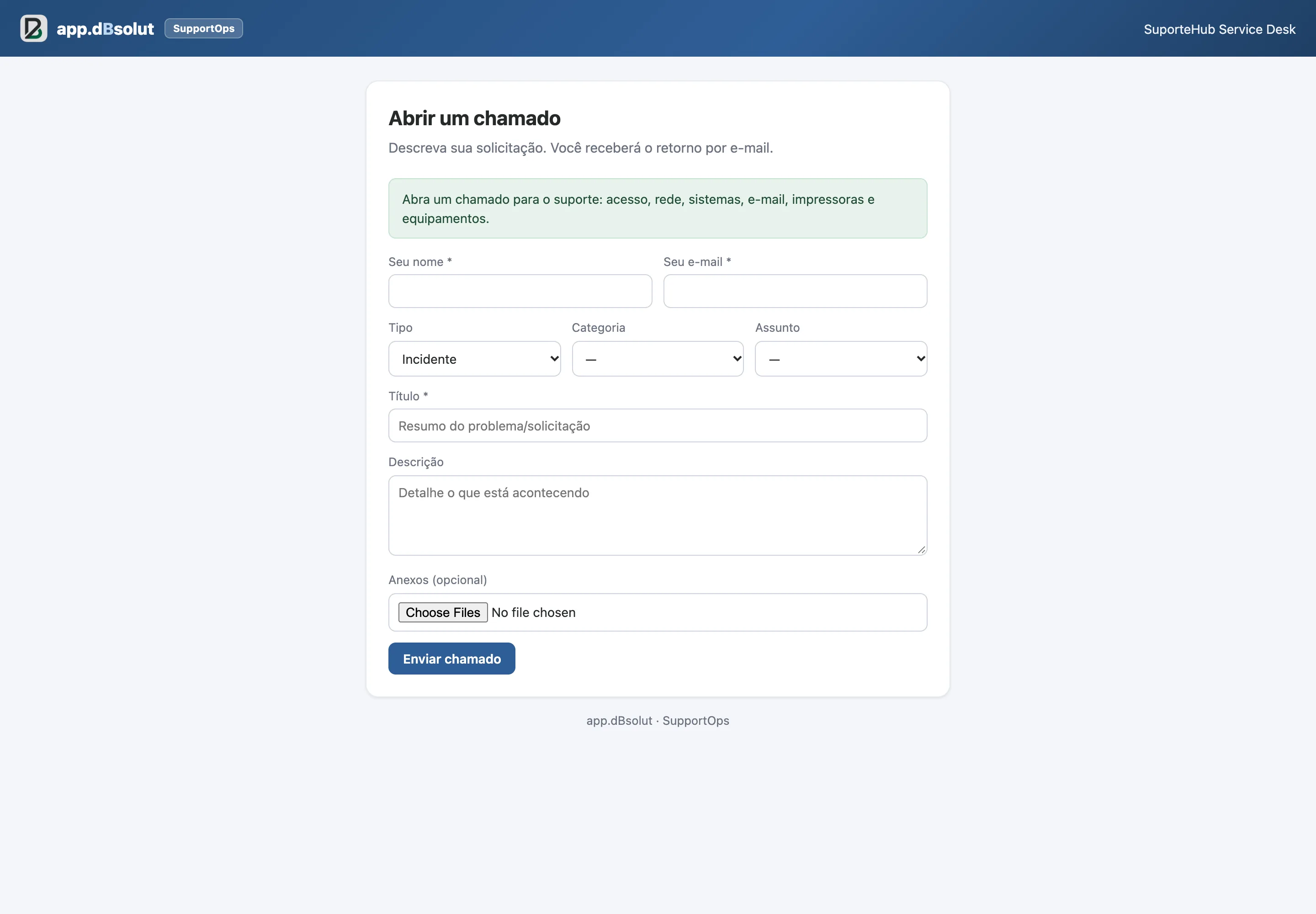
Task: Click the SupportOps badge in header
Action: coord(204,28)
